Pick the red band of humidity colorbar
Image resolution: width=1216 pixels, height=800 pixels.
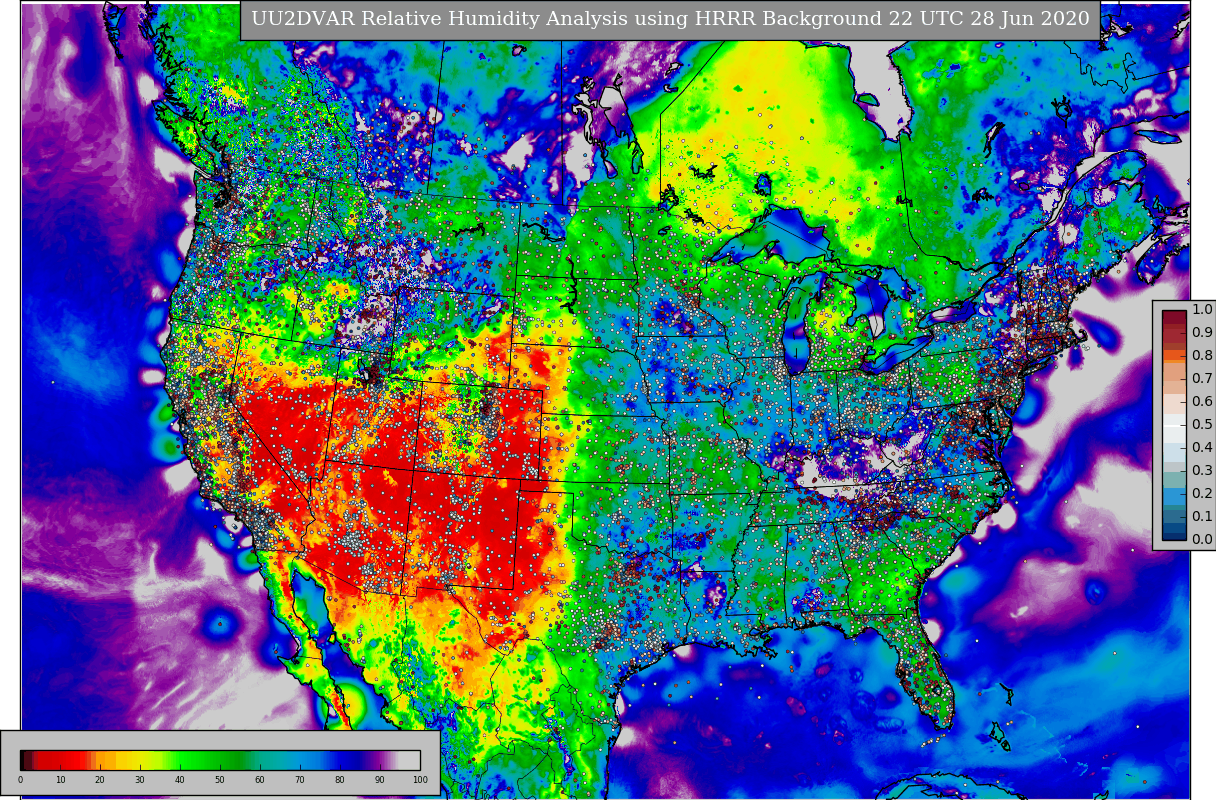tap(62, 760)
